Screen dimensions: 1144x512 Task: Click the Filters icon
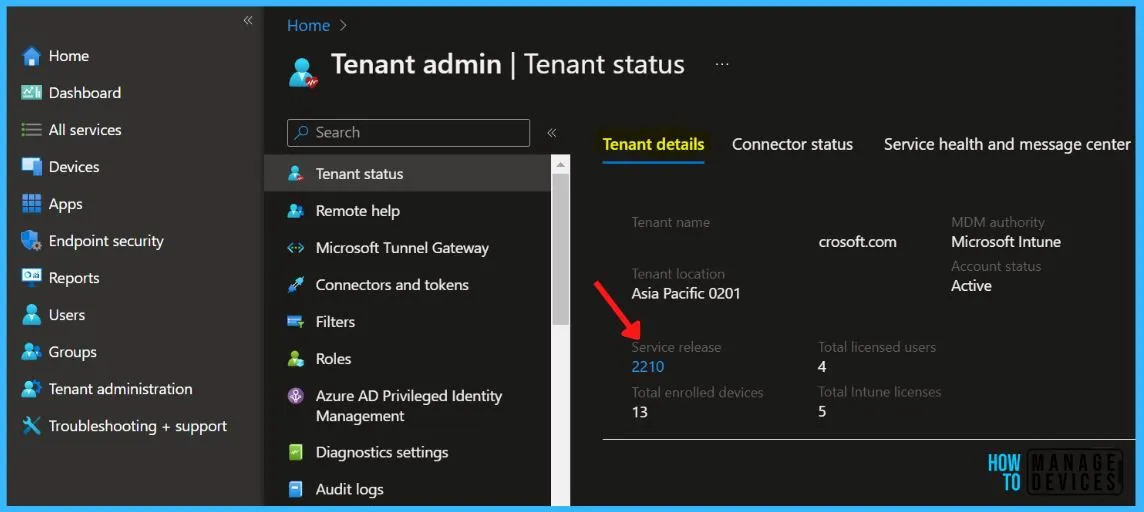tap(295, 322)
